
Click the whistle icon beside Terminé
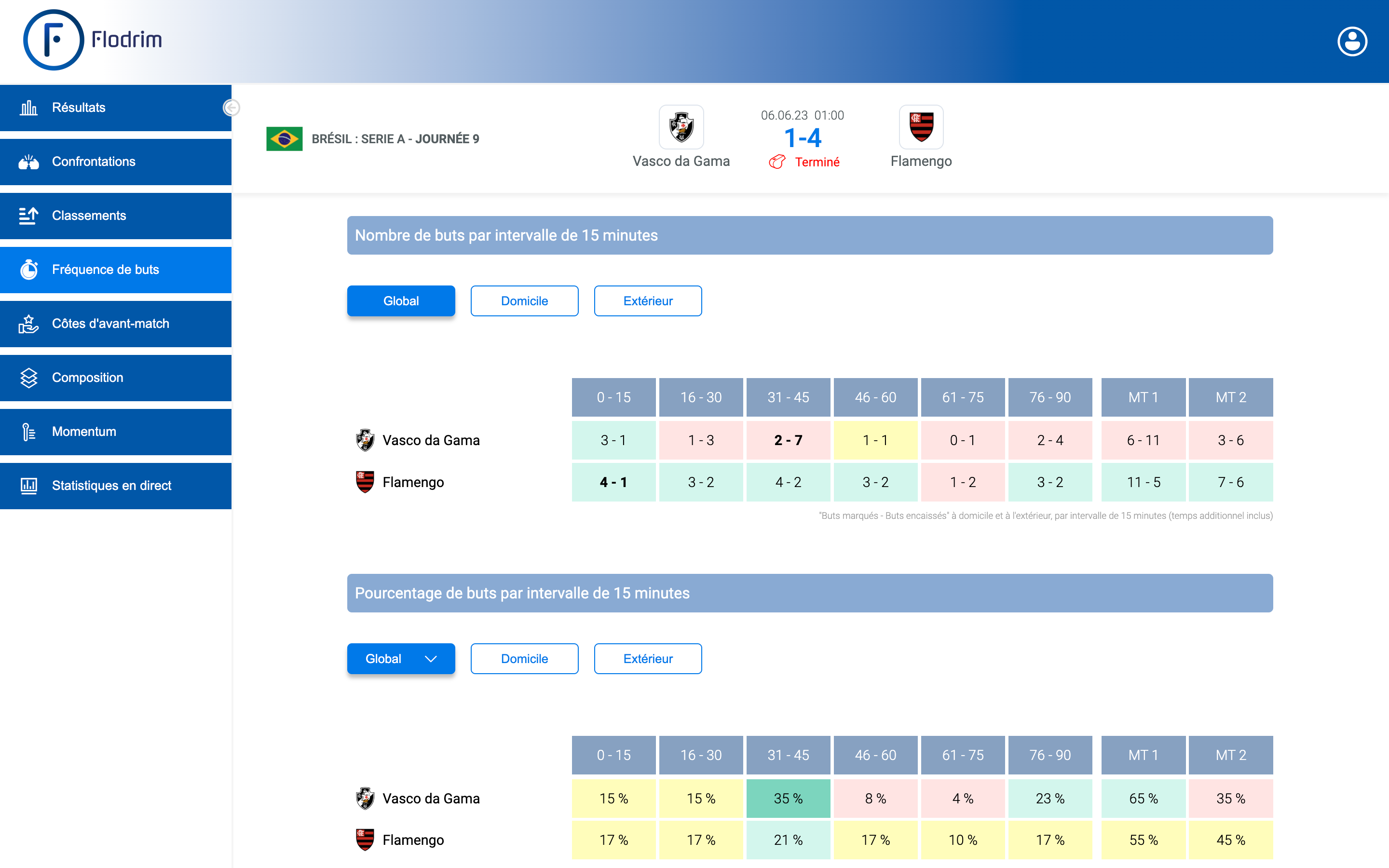(x=776, y=162)
